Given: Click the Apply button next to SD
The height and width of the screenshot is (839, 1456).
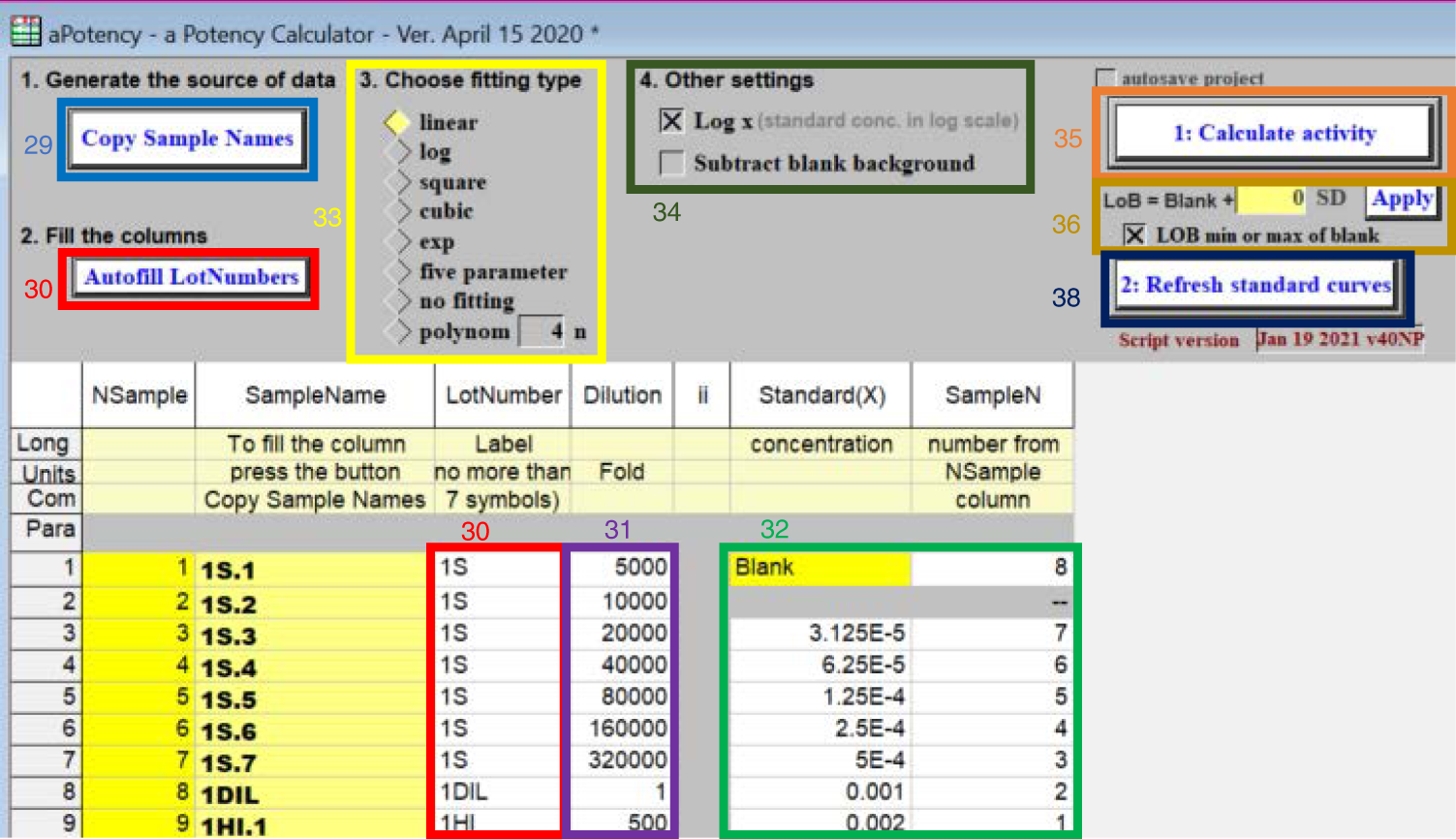Looking at the screenshot, I should click(x=1402, y=200).
